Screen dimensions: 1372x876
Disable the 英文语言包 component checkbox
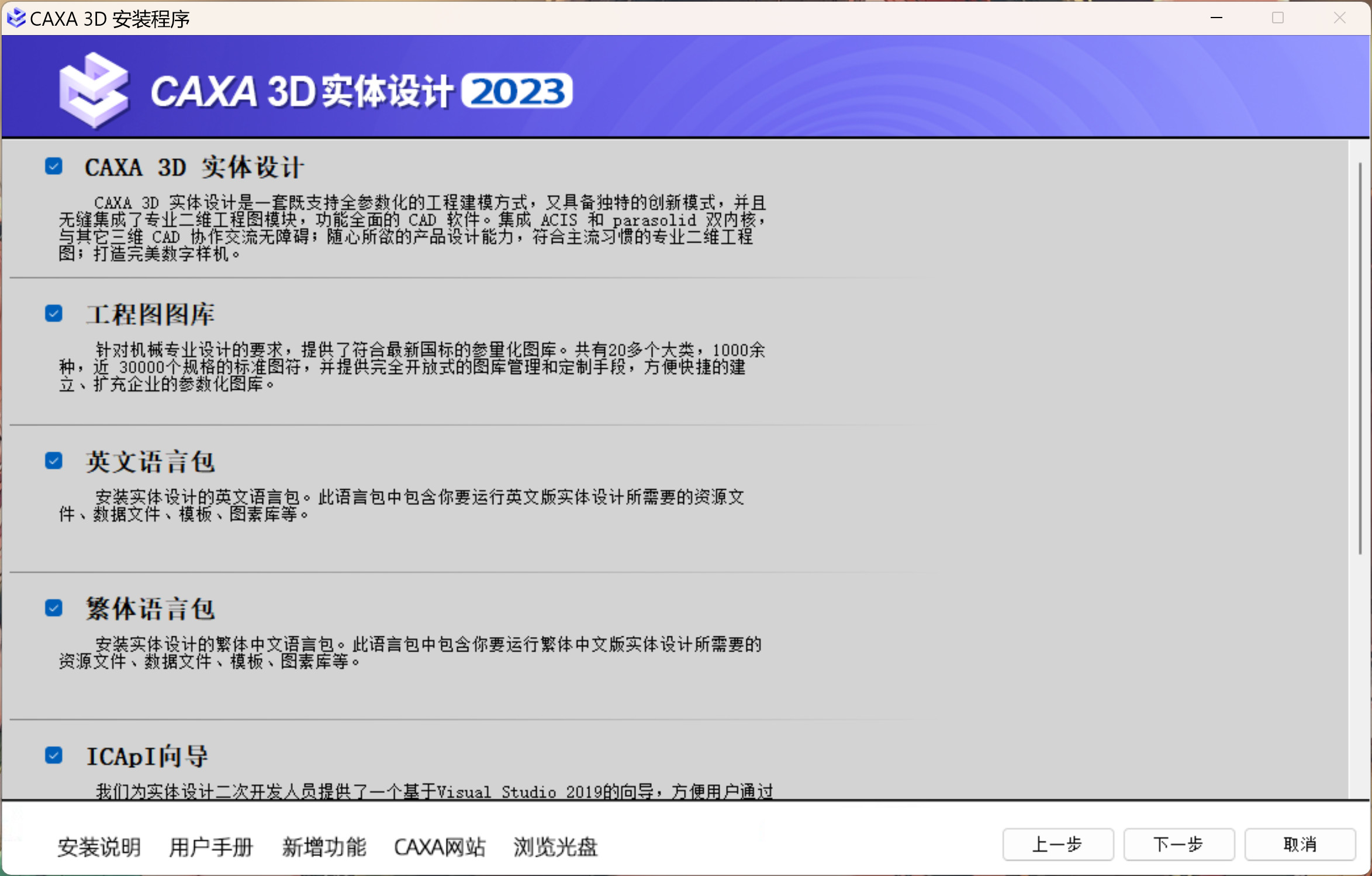(54, 461)
